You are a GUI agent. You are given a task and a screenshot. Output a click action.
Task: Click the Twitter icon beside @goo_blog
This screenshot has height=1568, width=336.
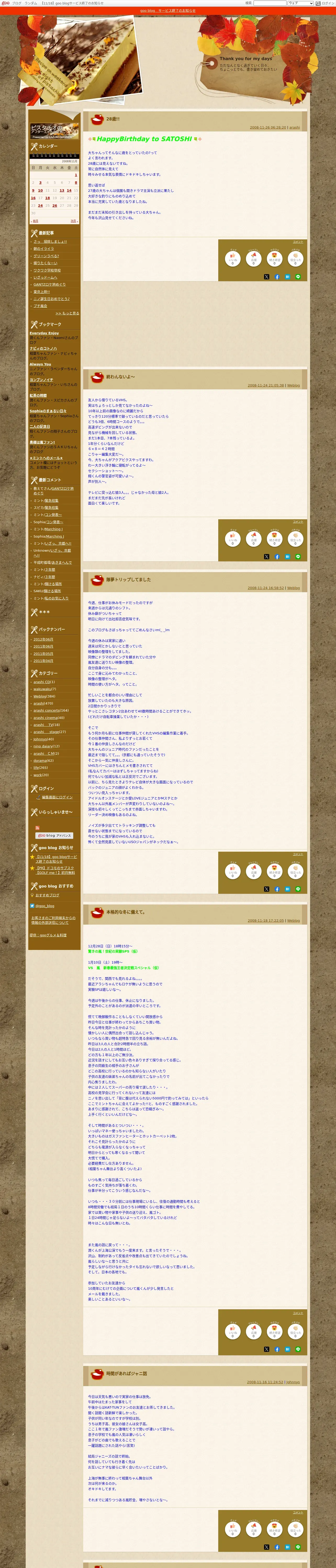pyautogui.click(x=32, y=905)
